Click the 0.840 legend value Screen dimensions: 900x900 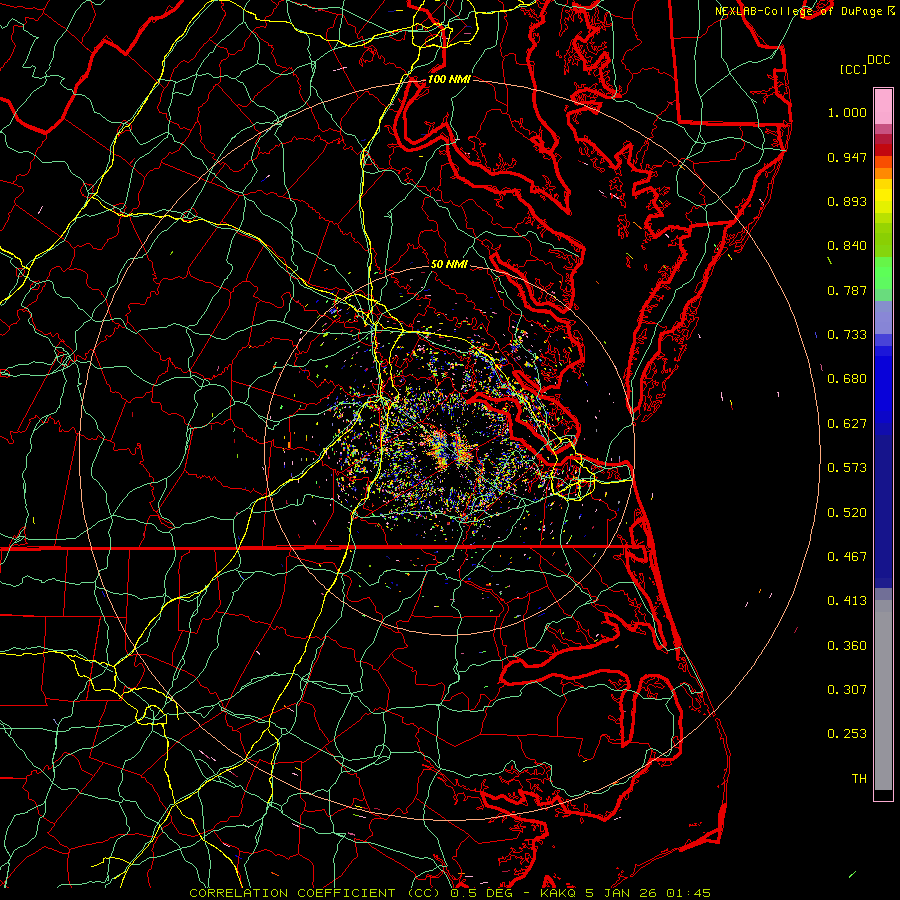tap(847, 246)
